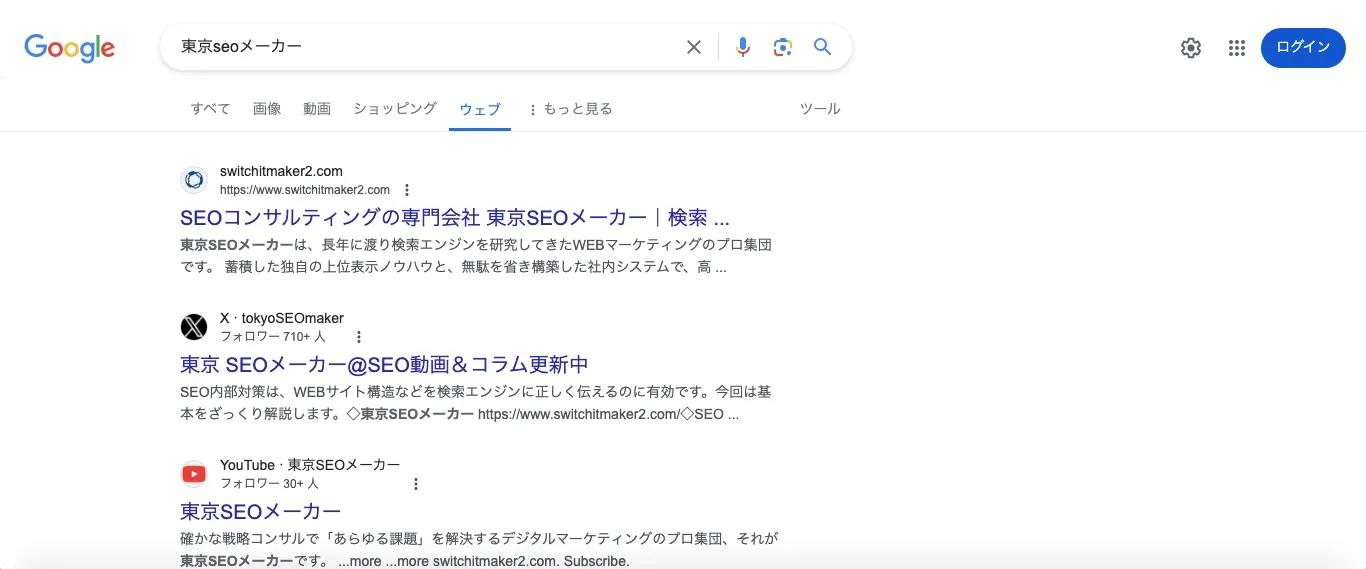
Task: Open the SEOコンサルティングの専門会社 result title
Action: [455, 217]
